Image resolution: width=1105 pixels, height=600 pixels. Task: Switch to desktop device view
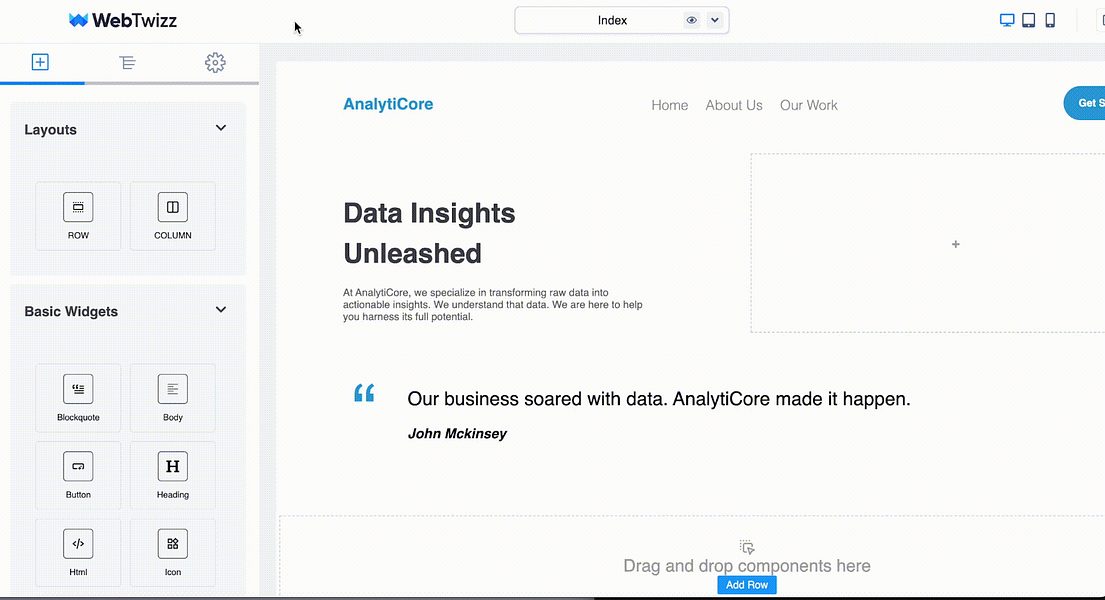click(1007, 20)
